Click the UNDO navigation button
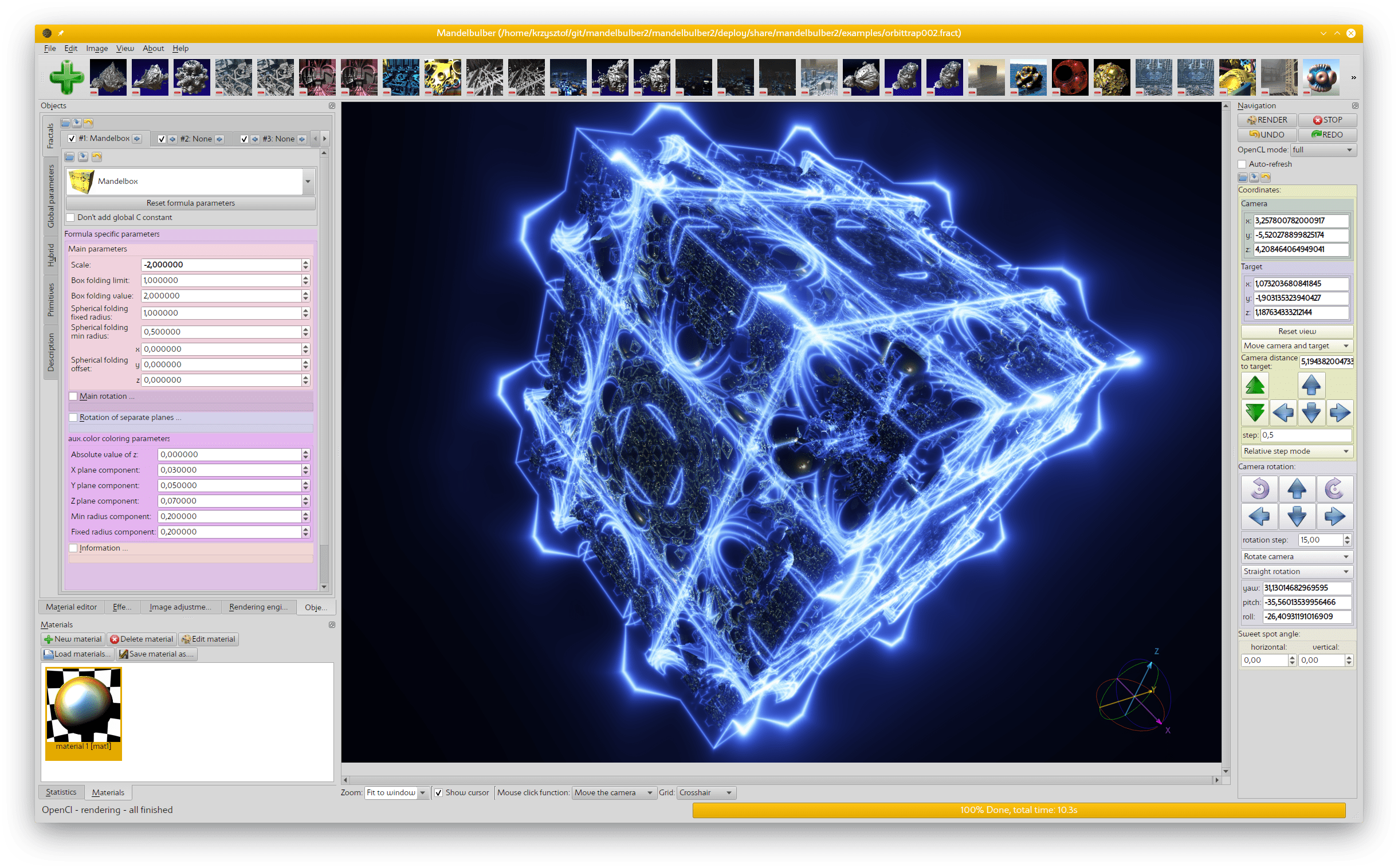Image resolution: width=1398 pixels, height=868 pixels. tap(1267, 135)
